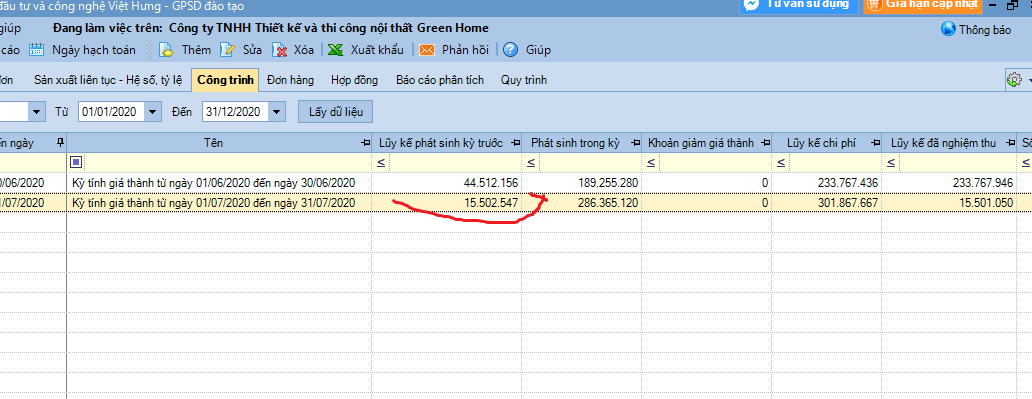1032x399 pixels.
Task: Click filter operator under Phát sinh trong kỳ
Action: click(530, 162)
